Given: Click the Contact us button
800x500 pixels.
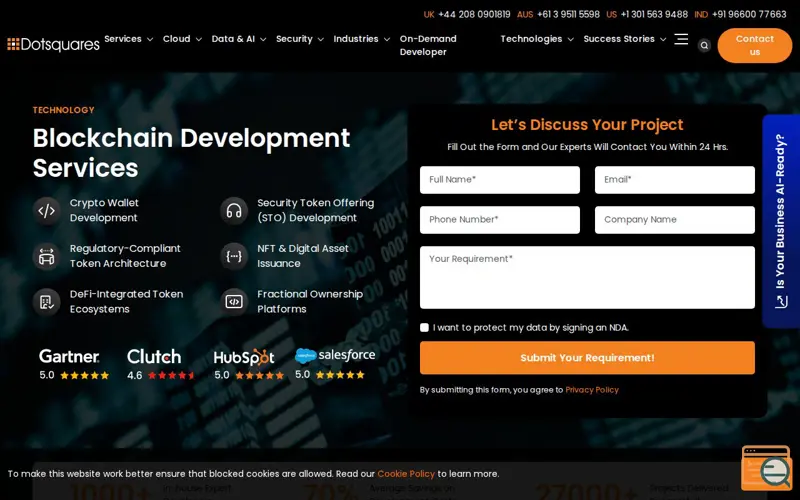Looking at the screenshot, I should (x=755, y=45).
